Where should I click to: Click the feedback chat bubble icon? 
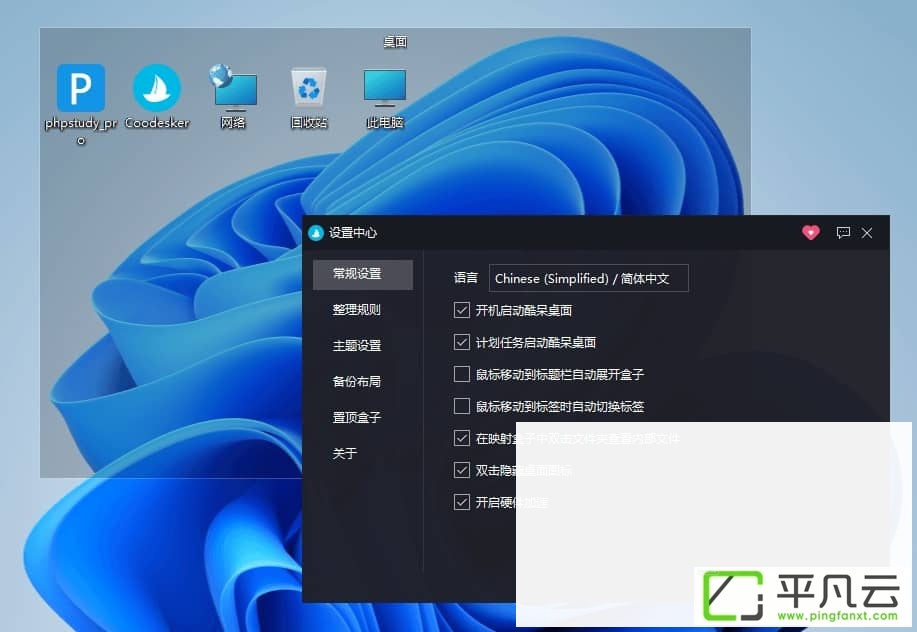click(x=843, y=233)
